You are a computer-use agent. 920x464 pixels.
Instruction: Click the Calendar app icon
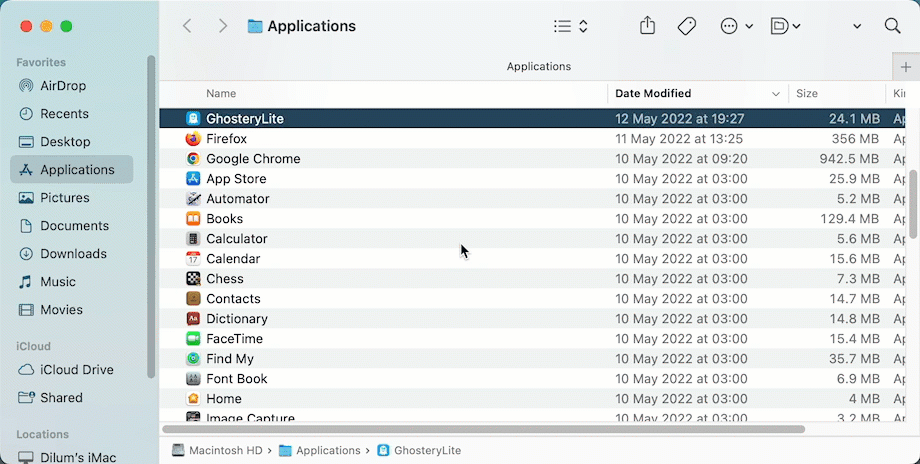tap(193, 259)
